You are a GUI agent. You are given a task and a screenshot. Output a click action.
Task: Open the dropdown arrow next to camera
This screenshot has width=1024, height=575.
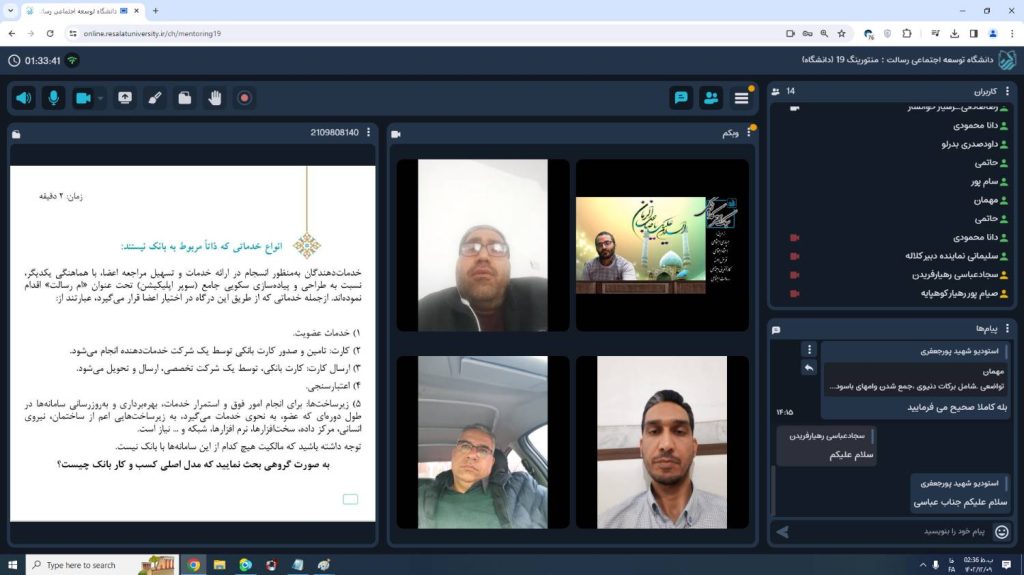coord(100,98)
